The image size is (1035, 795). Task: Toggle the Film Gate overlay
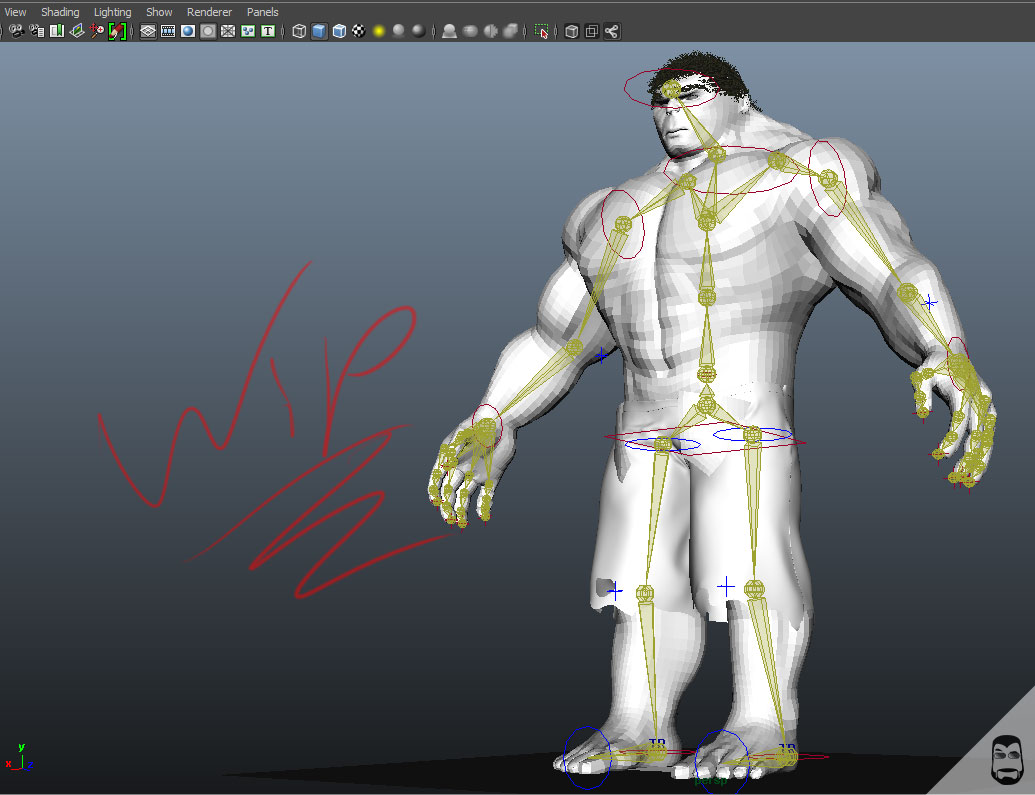[x=168, y=31]
